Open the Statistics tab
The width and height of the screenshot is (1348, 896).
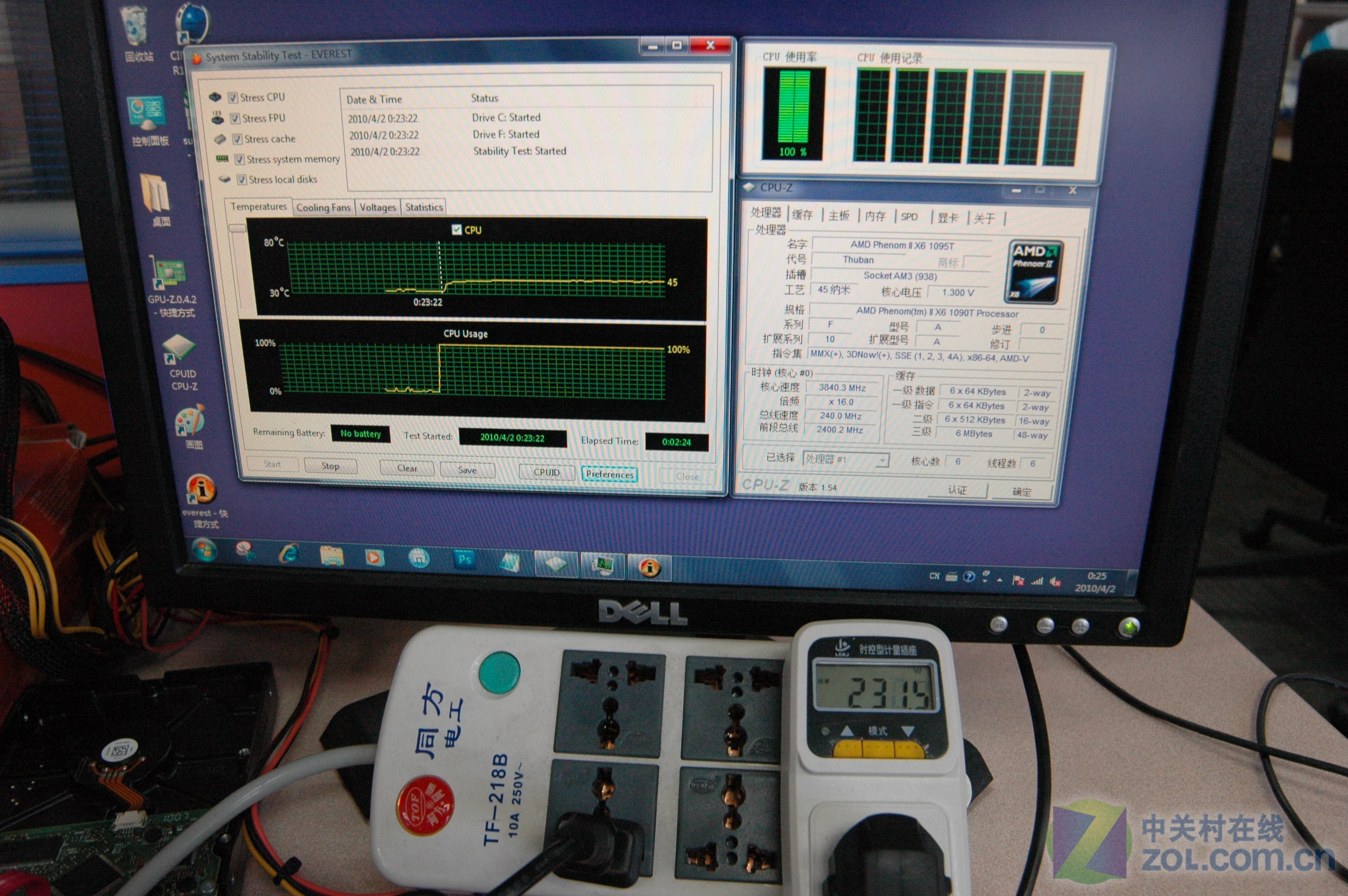(x=424, y=207)
